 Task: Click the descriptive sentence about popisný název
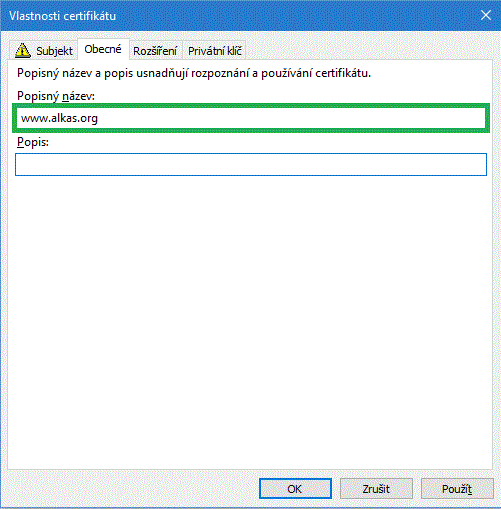pyautogui.click(x=194, y=73)
